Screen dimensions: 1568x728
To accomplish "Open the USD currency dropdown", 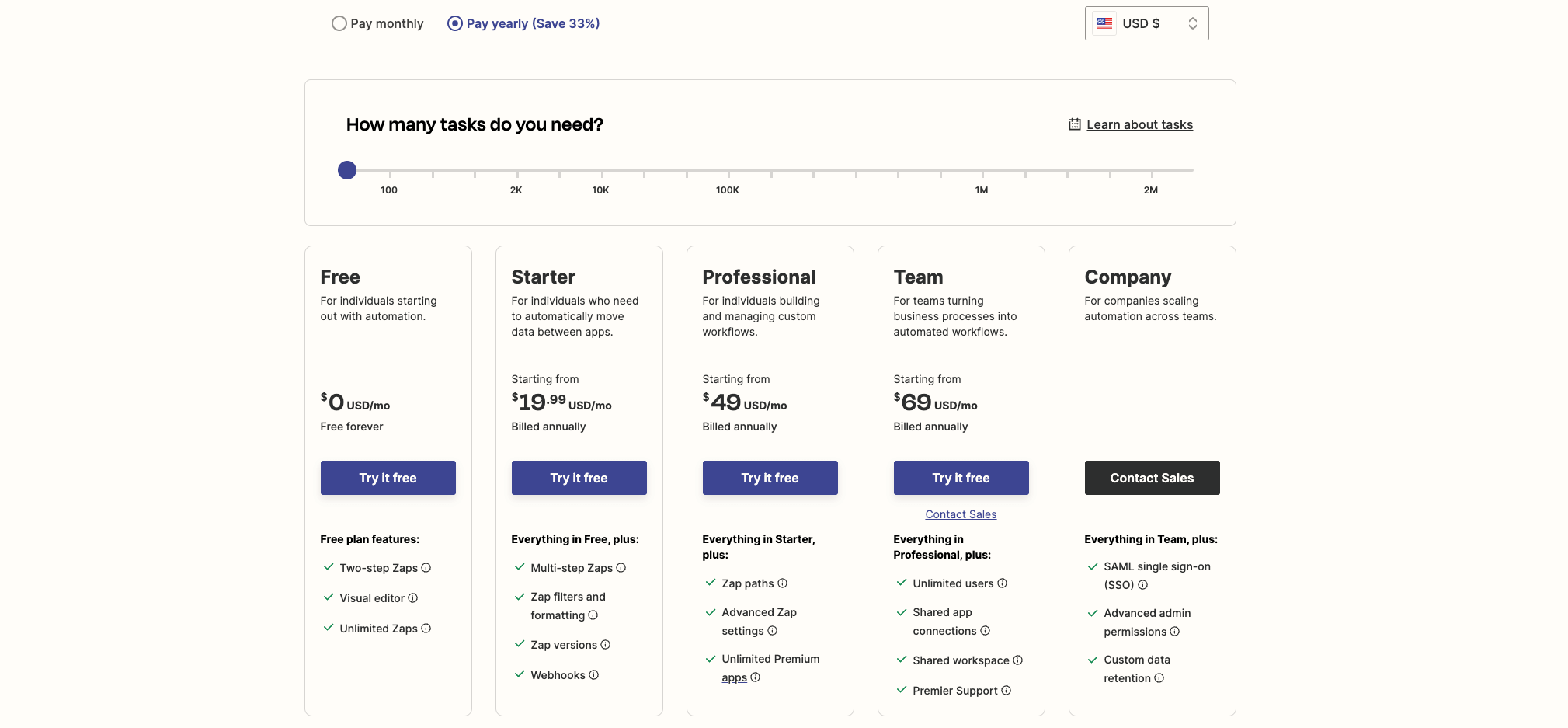I will click(x=1146, y=23).
